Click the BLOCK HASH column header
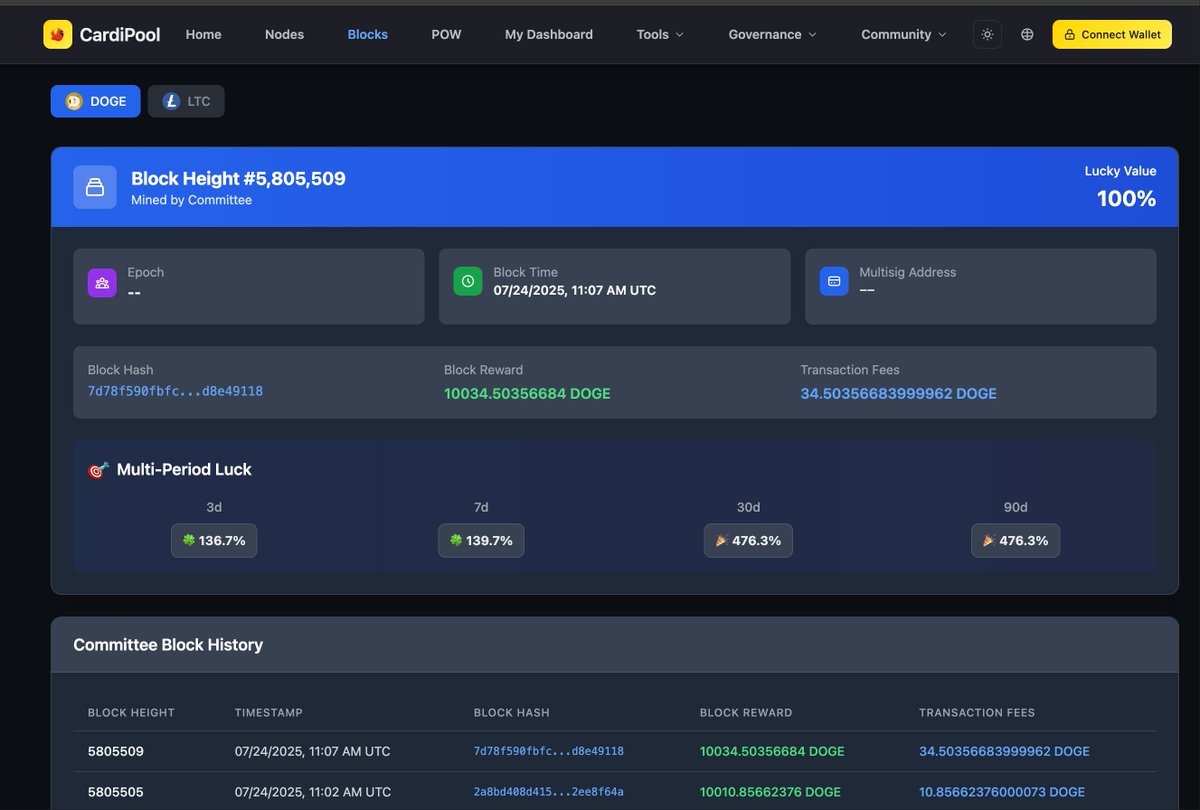1200x810 pixels. pos(512,713)
